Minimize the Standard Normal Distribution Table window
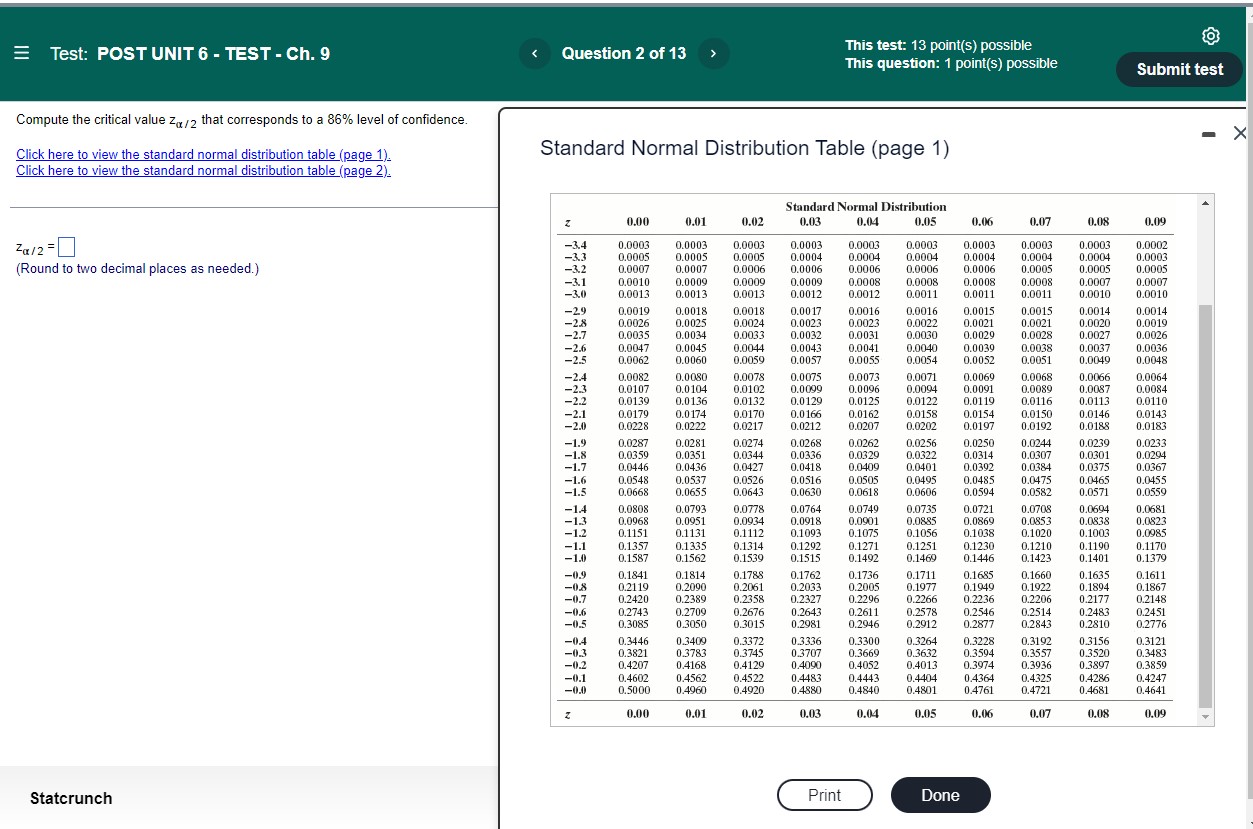The height and width of the screenshot is (829, 1253). pos(1209,131)
